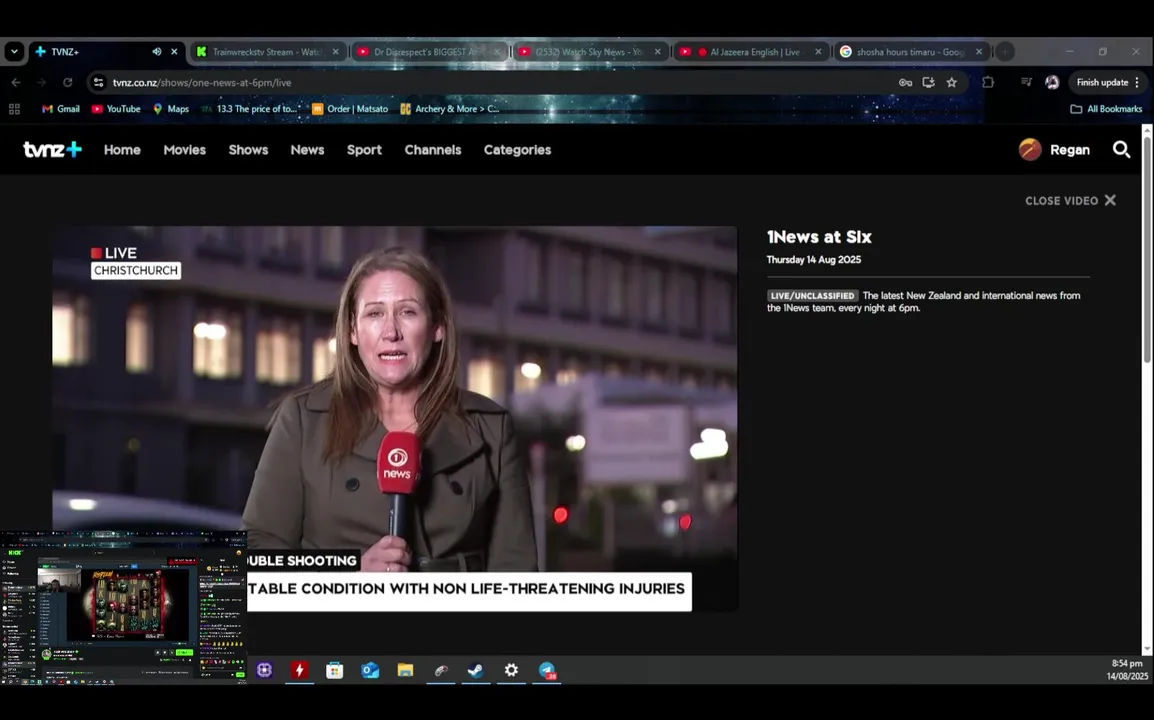1154x720 pixels.
Task: Open the Order | Matsato bookmark
Action: (x=350, y=109)
